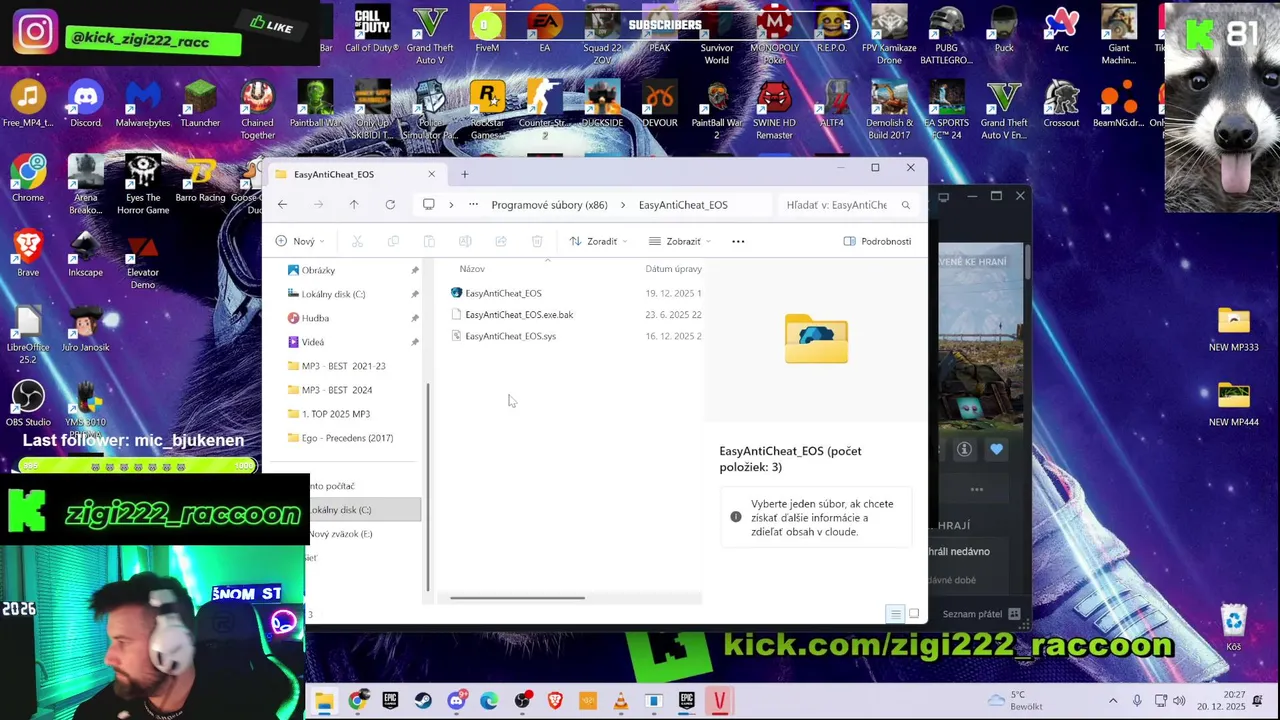Open the Chrome desktop shortcut
The image size is (1280, 720).
pyautogui.click(x=28, y=178)
